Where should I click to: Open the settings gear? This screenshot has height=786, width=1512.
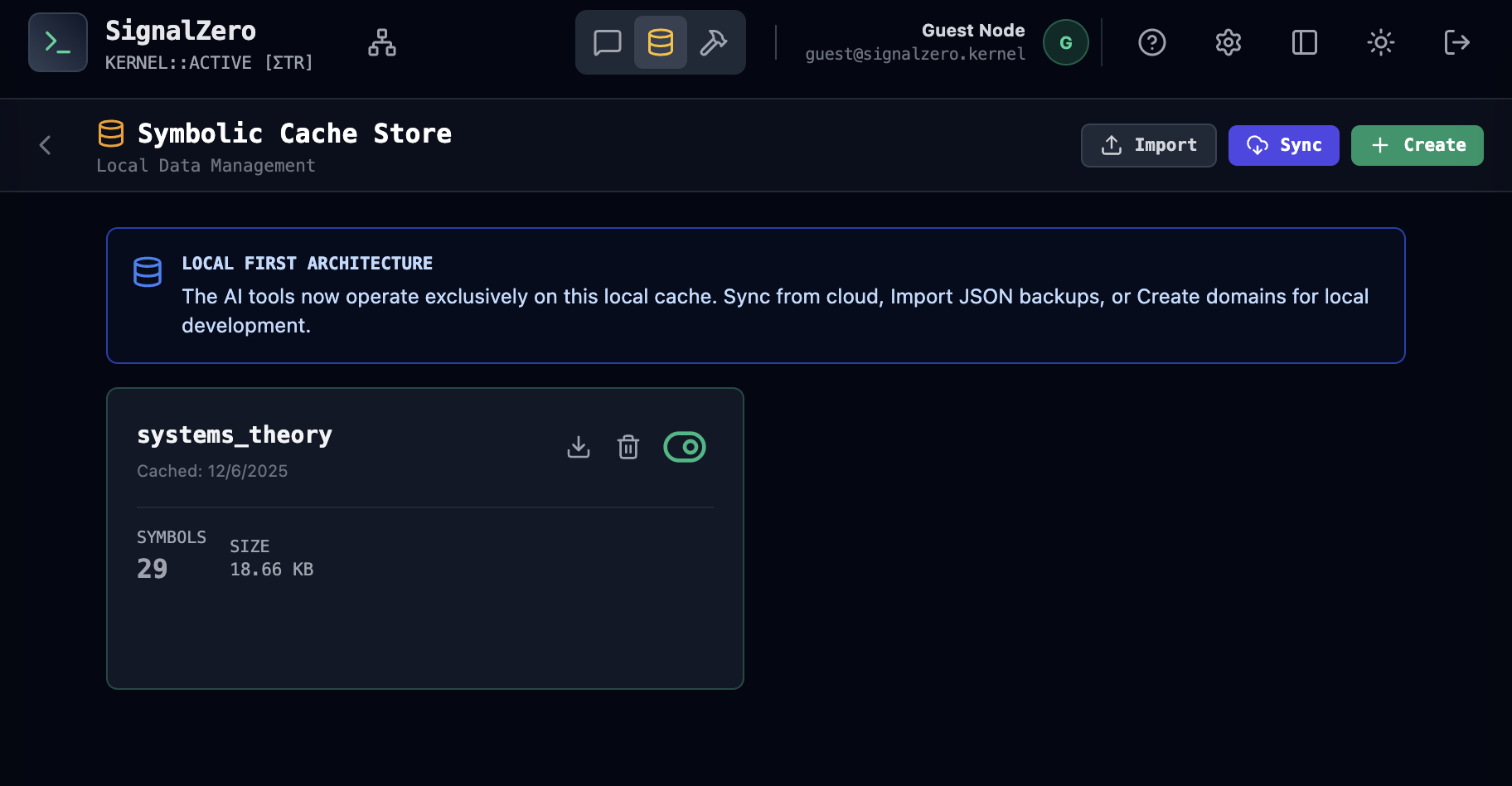[x=1228, y=42]
